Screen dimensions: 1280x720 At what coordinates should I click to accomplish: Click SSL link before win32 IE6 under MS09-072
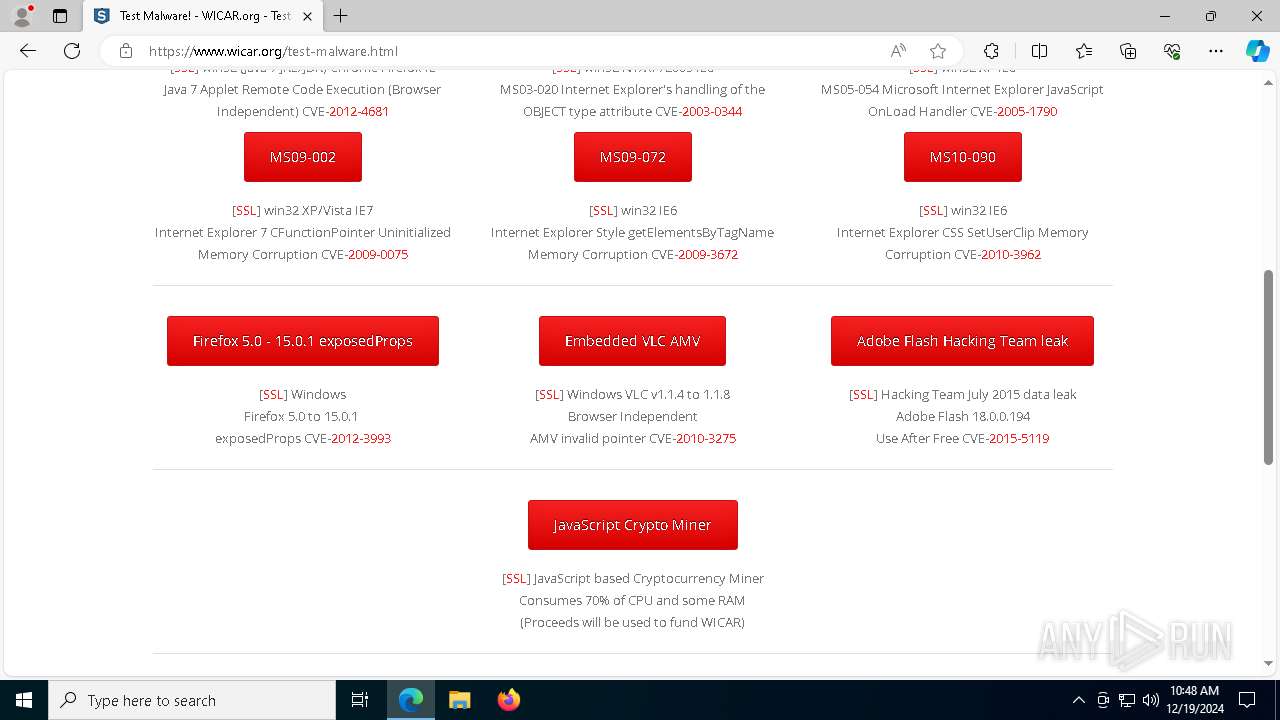(x=603, y=210)
